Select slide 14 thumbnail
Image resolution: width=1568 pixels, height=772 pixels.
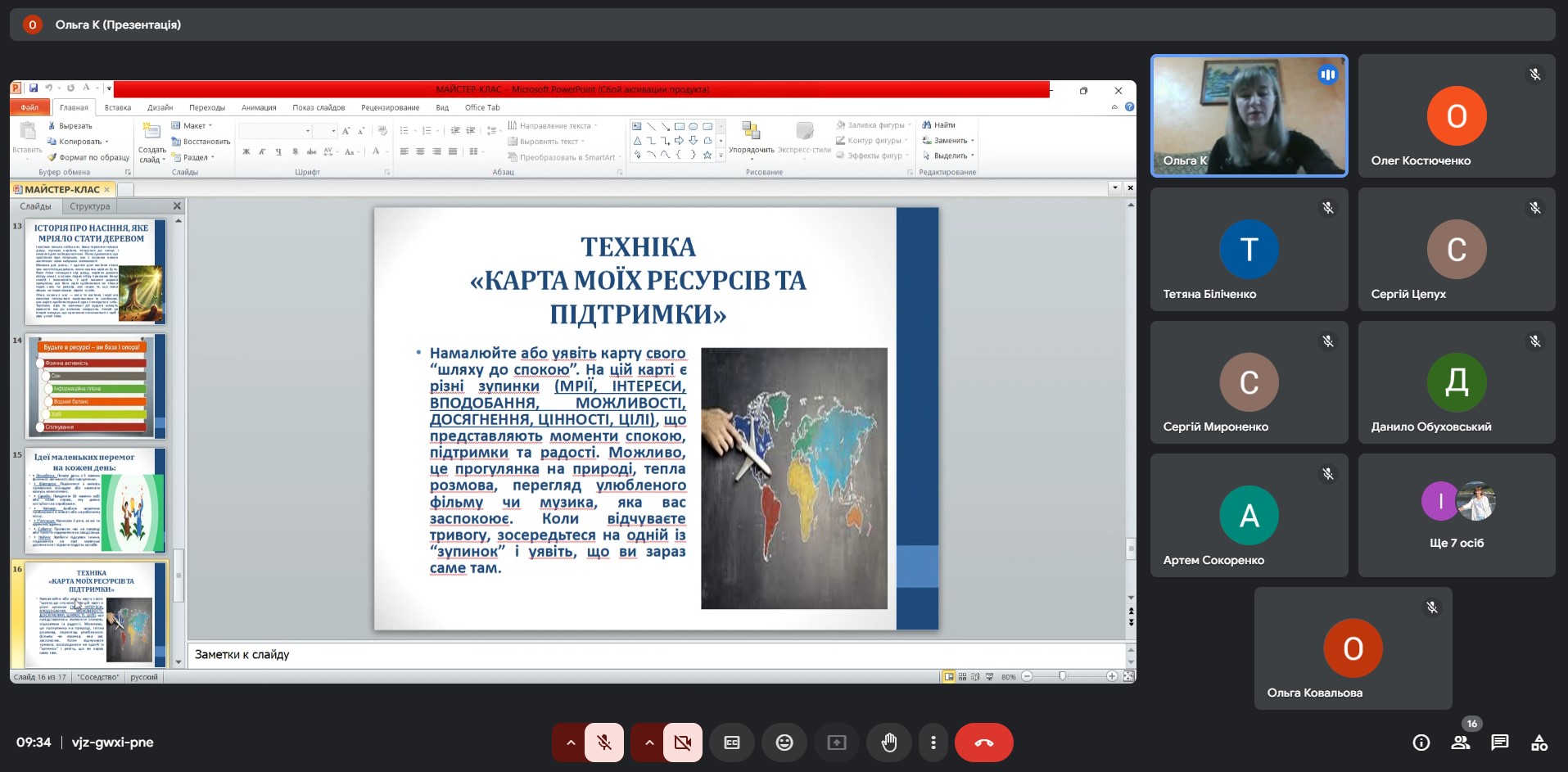coord(96,386)
